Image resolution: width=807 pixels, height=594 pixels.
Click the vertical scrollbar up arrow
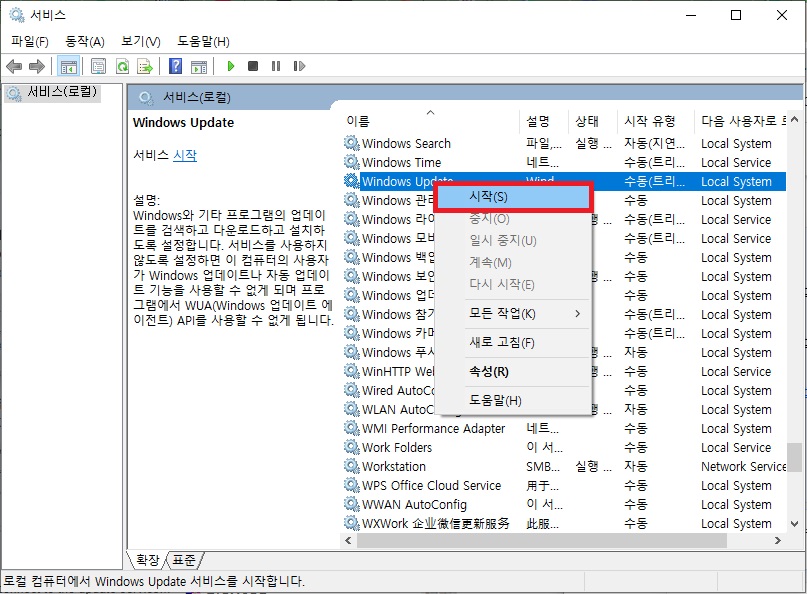pyautogui.click(x=795, y=120)
